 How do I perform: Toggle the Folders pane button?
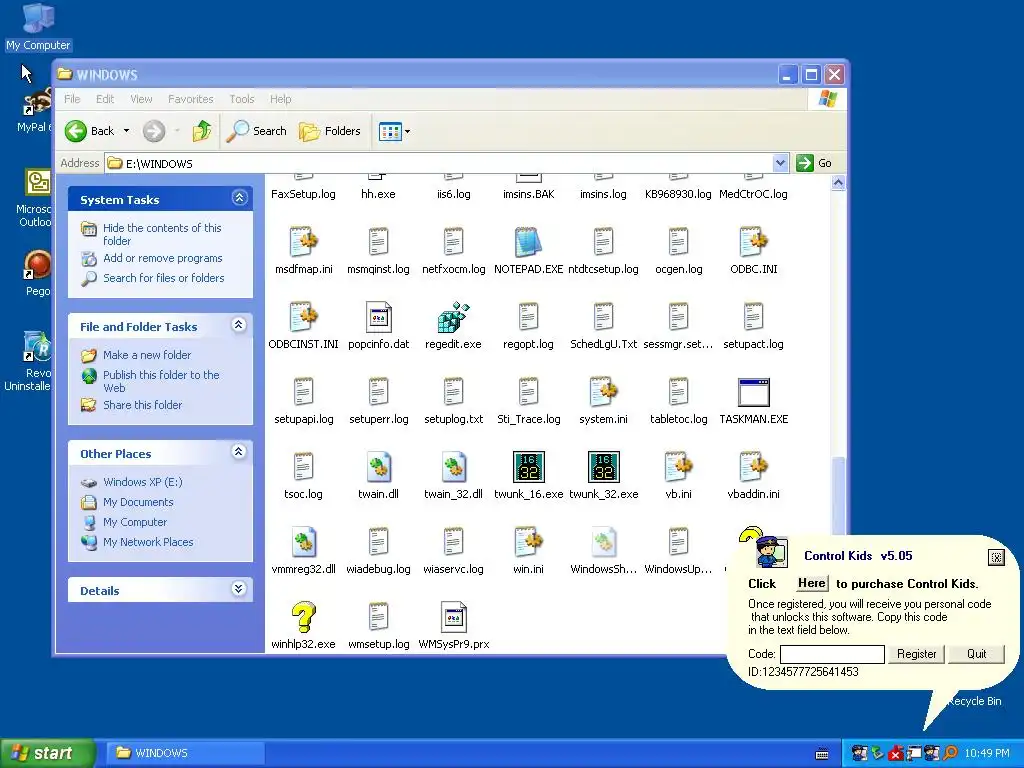[330, 131]
